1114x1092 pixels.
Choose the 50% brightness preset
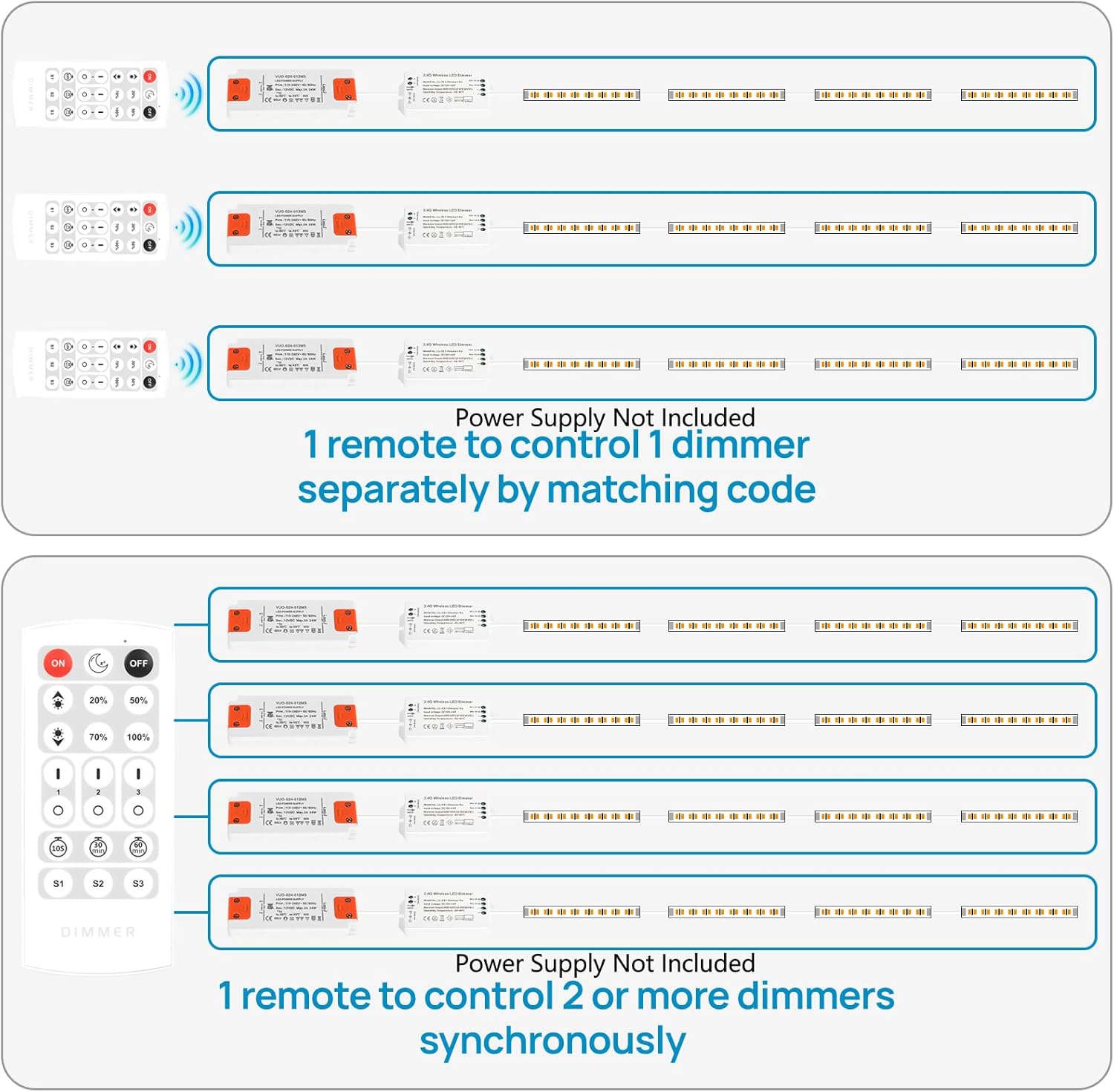(x=139, y=700)
